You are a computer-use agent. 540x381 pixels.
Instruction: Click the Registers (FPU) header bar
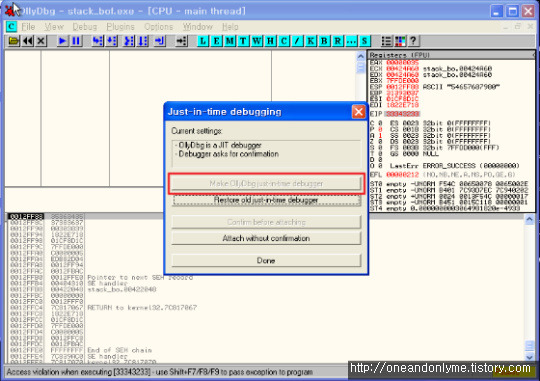pos(451,55)
